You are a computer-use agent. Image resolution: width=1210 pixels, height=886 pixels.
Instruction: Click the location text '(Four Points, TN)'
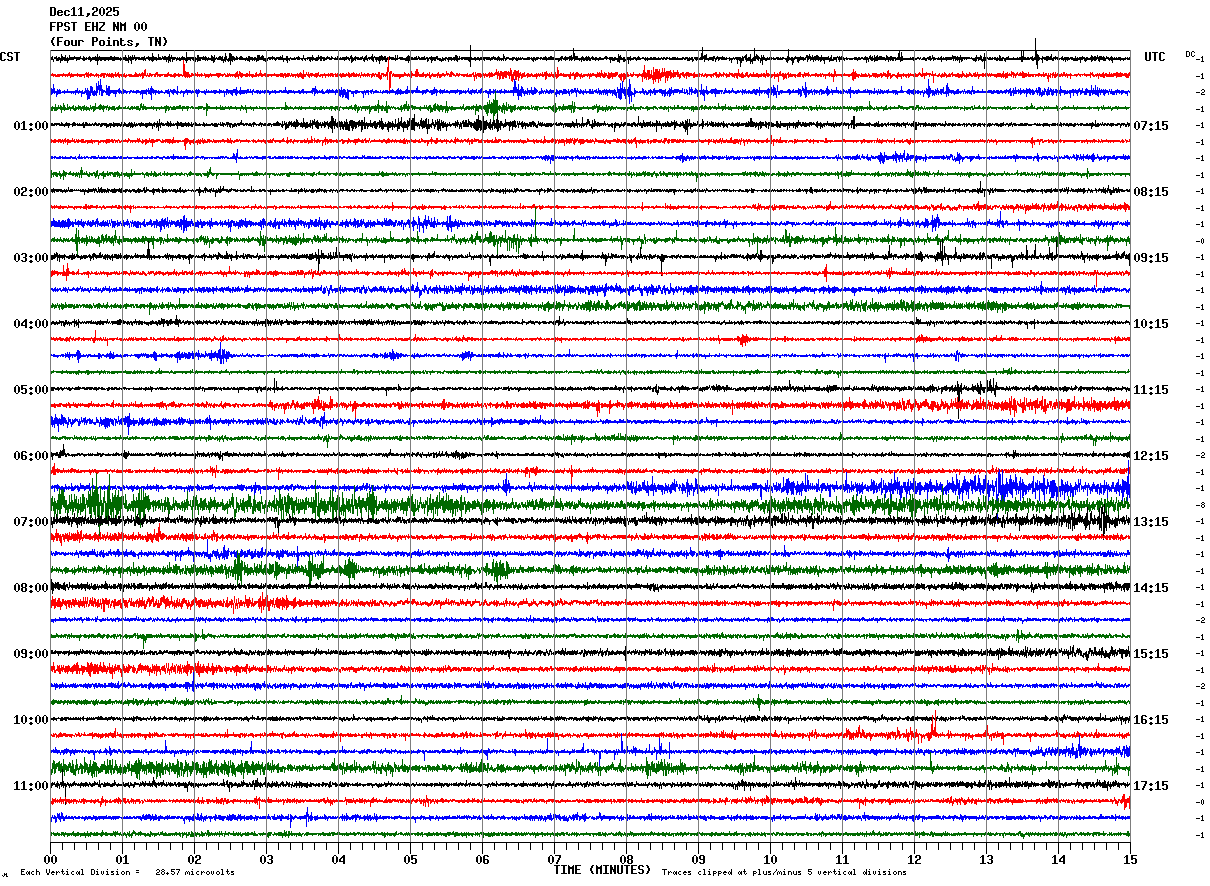[109, 42]
